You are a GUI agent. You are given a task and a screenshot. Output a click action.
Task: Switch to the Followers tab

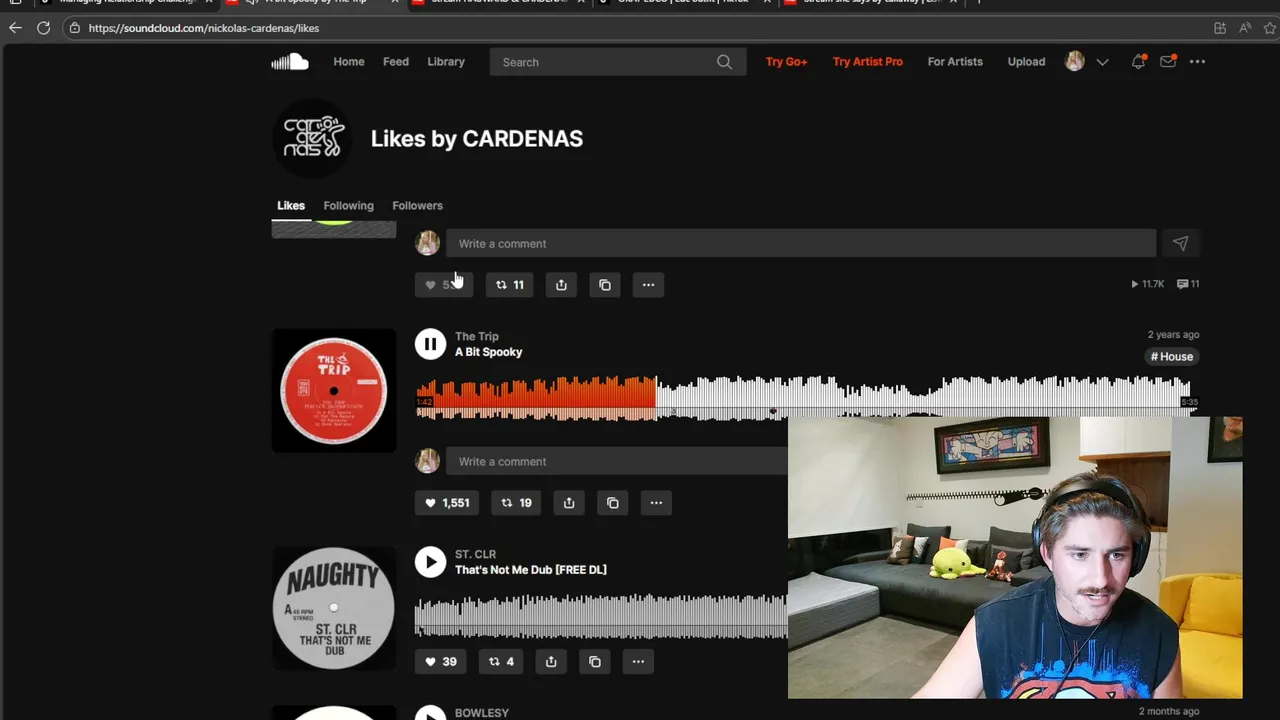pos(417,205)
